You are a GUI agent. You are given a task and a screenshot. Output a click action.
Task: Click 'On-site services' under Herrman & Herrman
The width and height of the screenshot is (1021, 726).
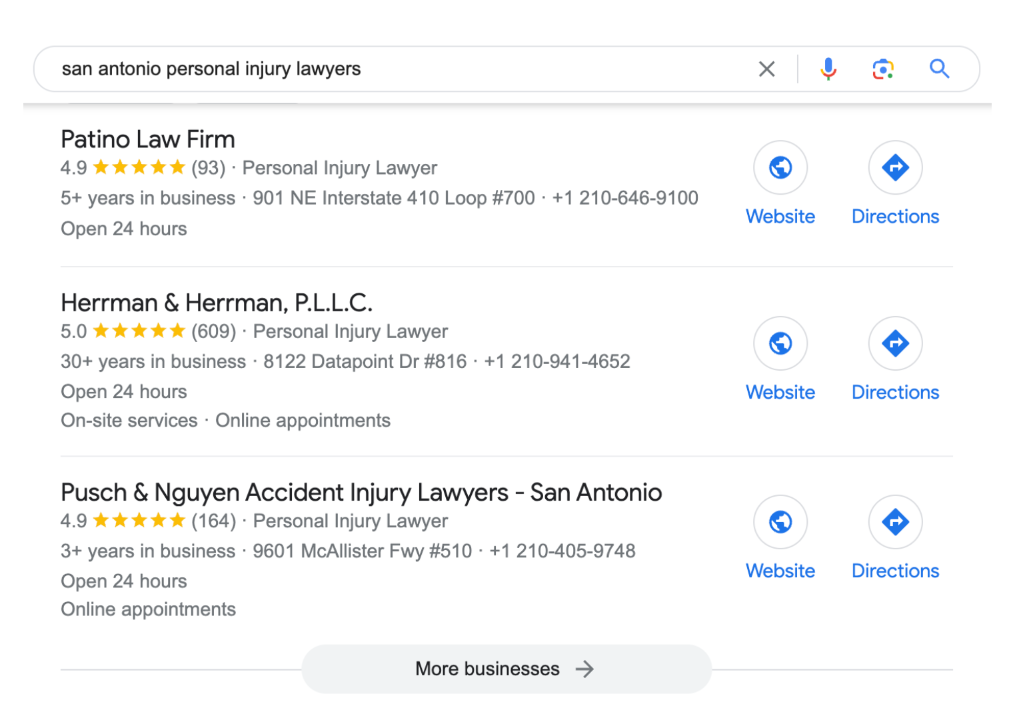click(129, 421)
